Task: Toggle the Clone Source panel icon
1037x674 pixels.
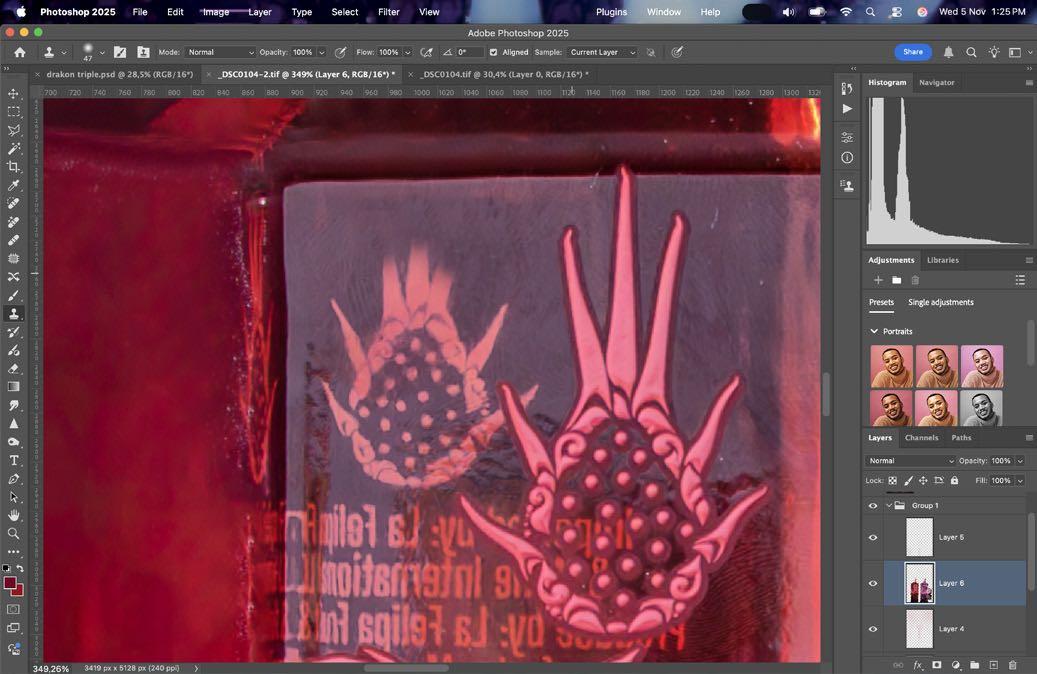Action: pyautogui.click(x=143, y=52)
